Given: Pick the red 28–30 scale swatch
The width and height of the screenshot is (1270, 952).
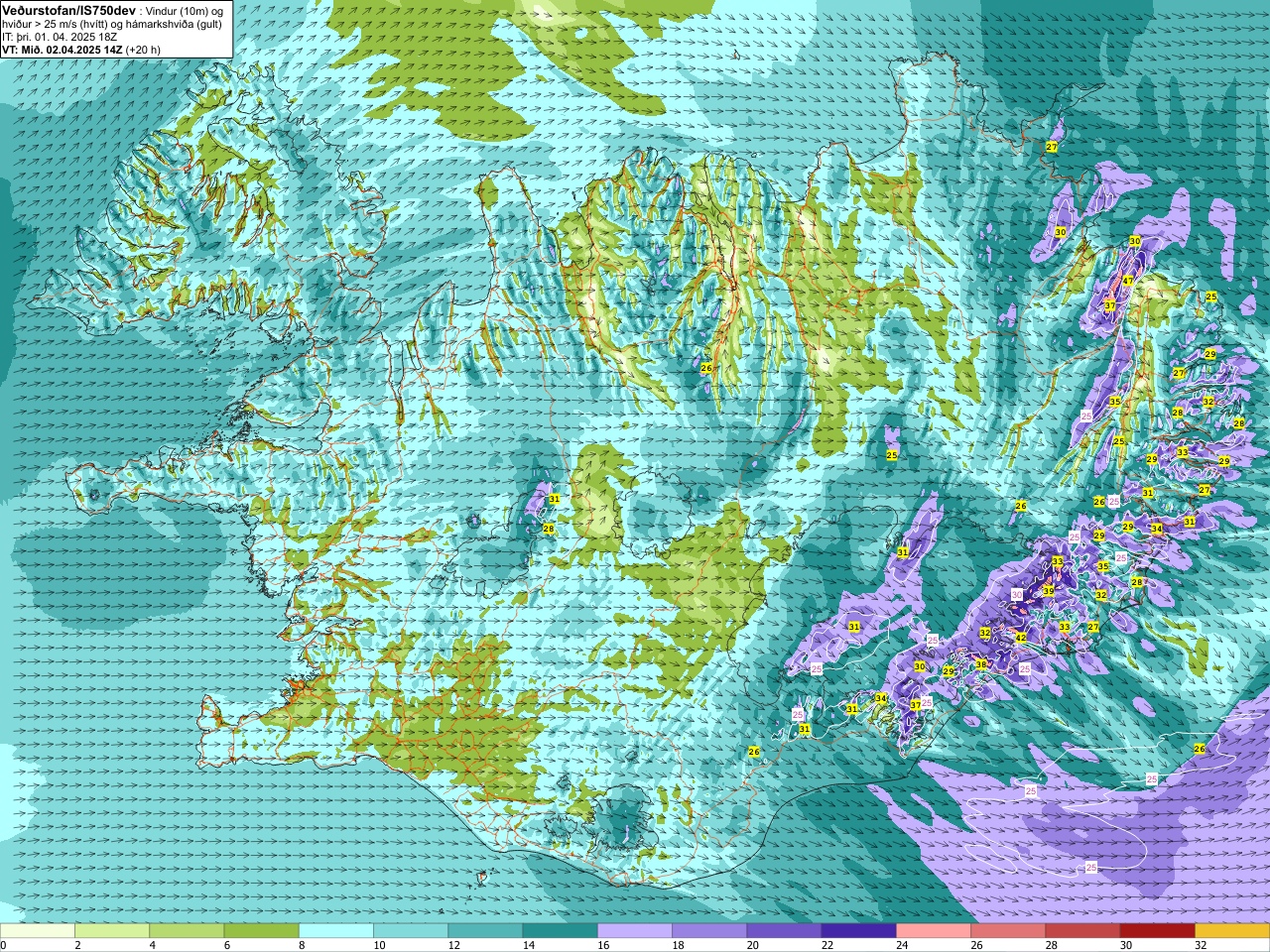Looking at the screenshot, I should point(1083,931).
